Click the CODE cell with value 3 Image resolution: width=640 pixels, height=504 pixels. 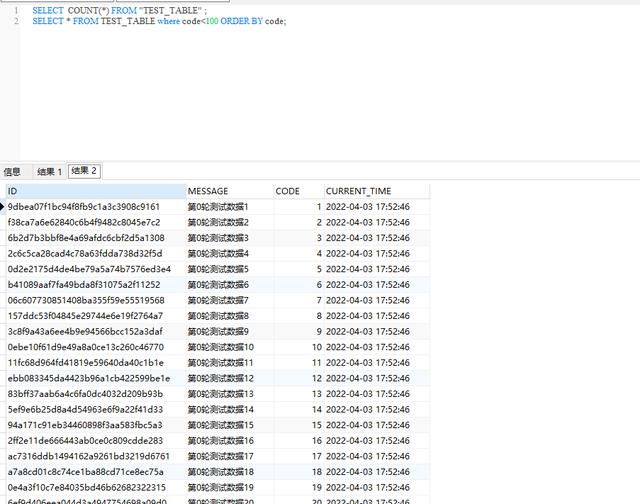(299, 238)
